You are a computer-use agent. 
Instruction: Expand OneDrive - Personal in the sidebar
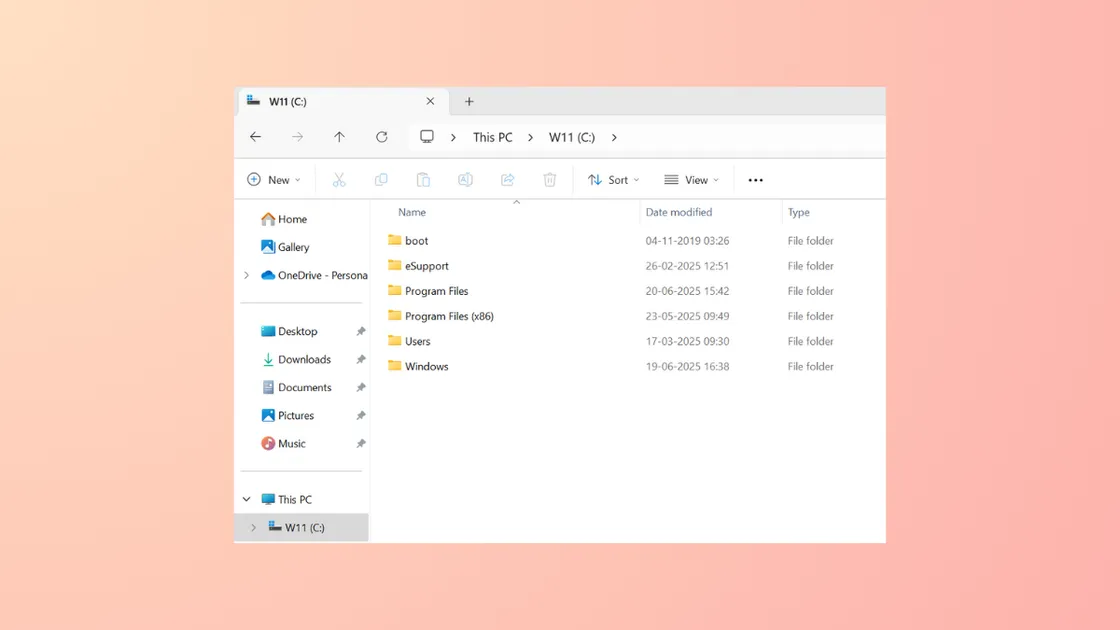246,275
